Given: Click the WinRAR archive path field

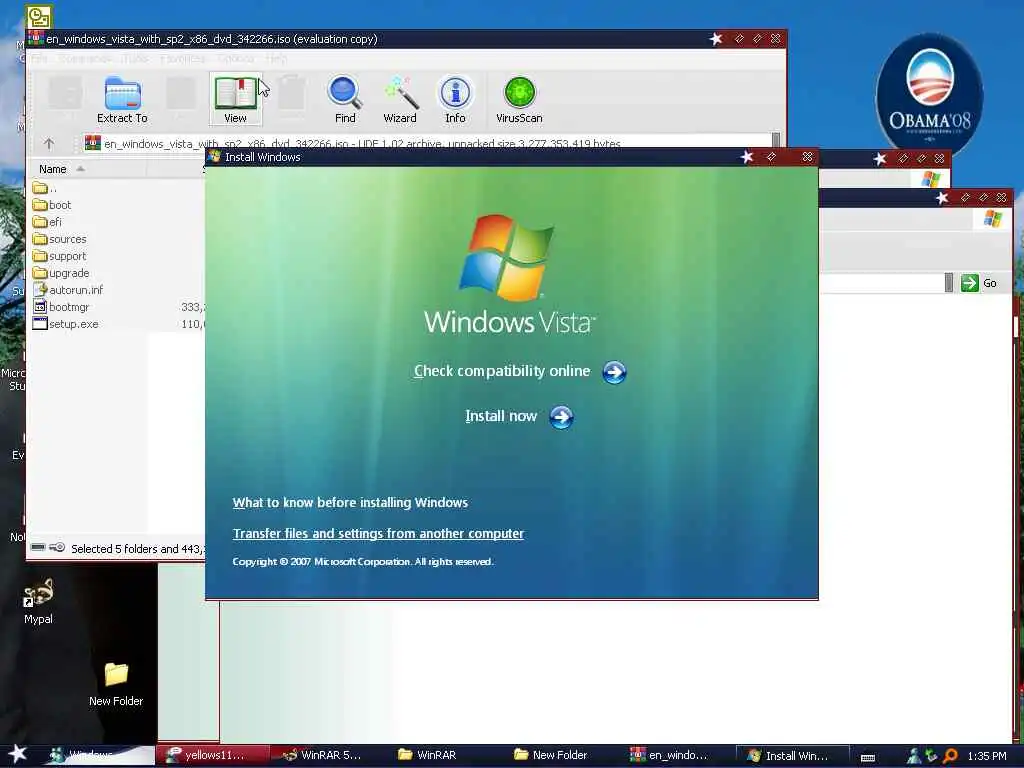Looking at the screenshot, I should pos(428,143).
